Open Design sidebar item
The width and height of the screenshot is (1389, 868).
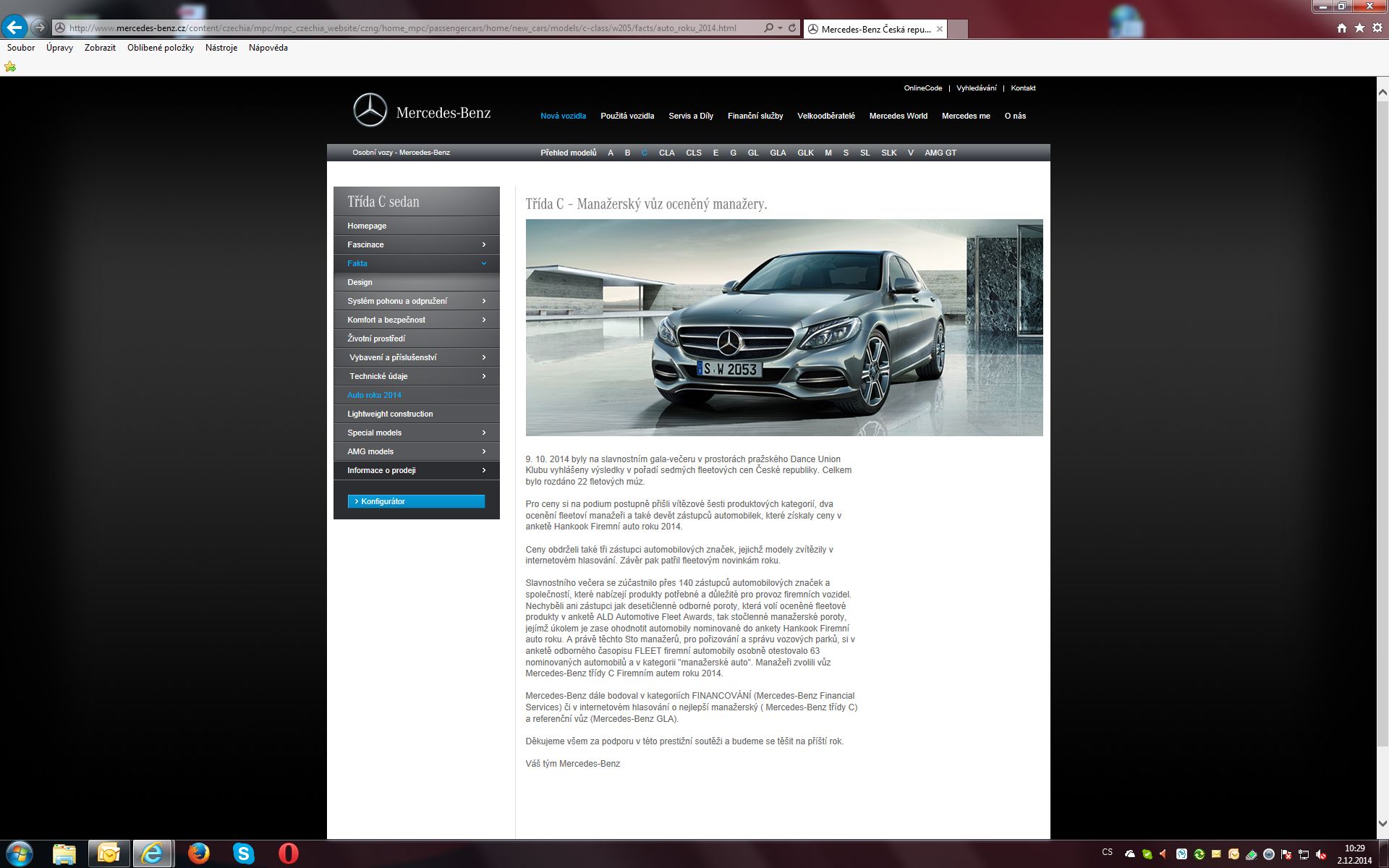417,282
